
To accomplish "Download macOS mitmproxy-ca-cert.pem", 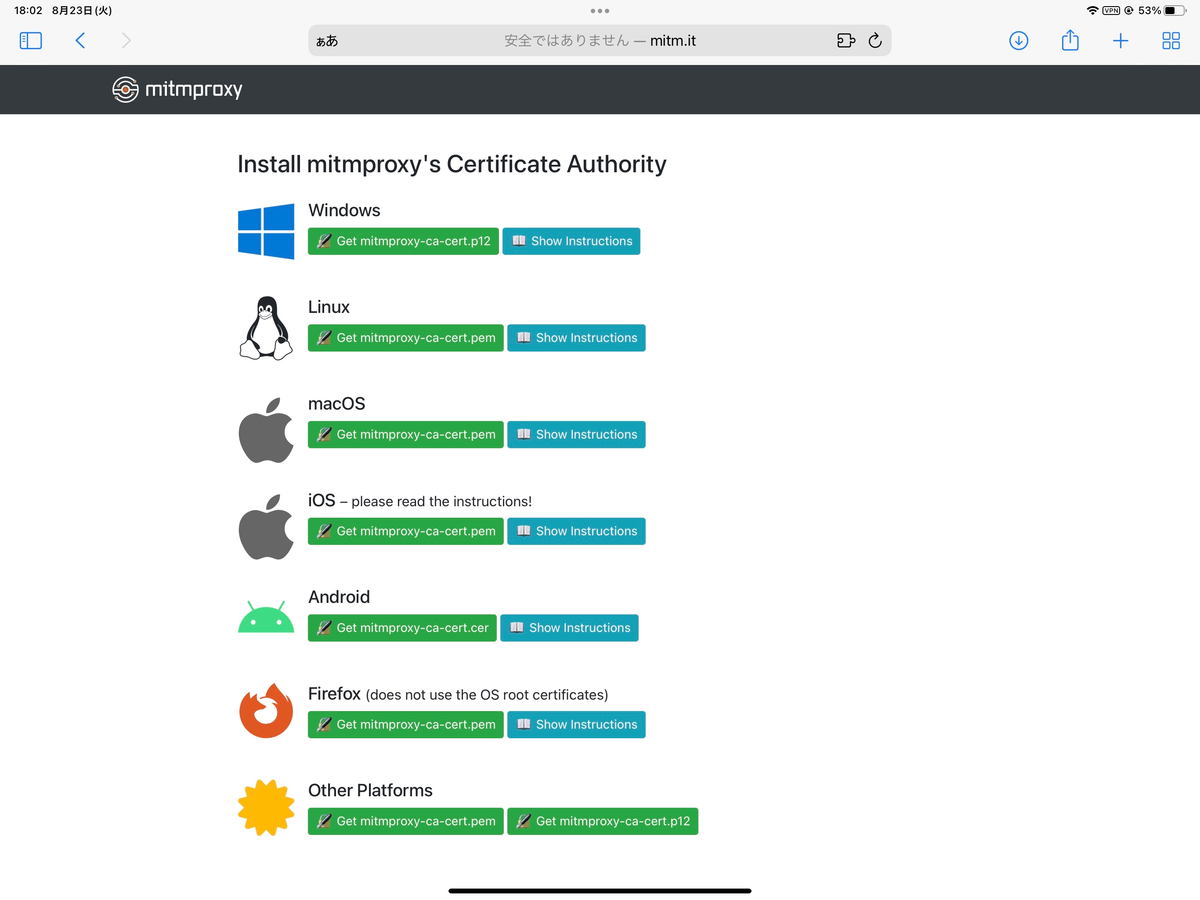I will pyautogui.click(x=406, y=435).
